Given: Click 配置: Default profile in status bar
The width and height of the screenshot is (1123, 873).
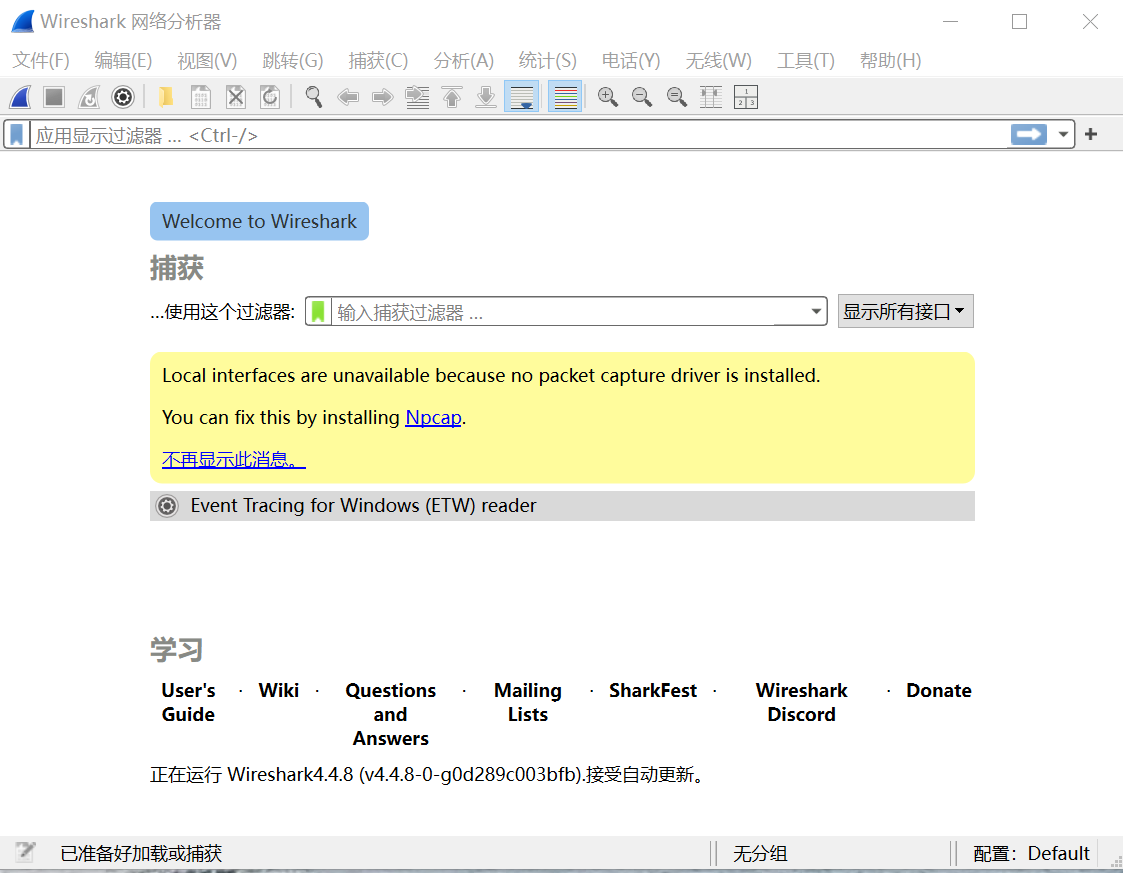Looking at the screenshot, I should pos(1031,854).
